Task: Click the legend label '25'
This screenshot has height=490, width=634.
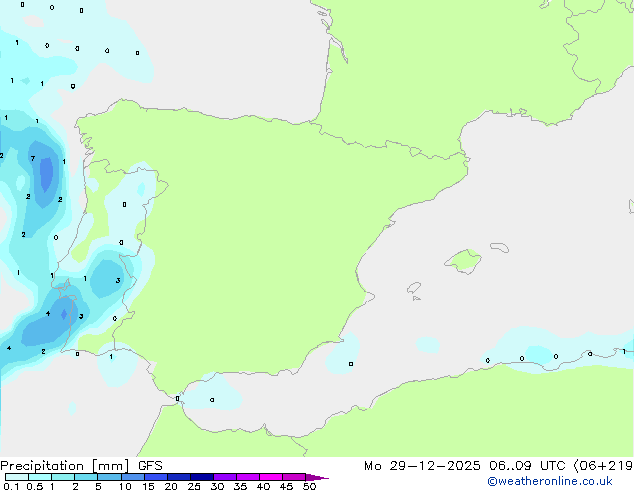Action: pyautogui.click(x=194, y=486)
